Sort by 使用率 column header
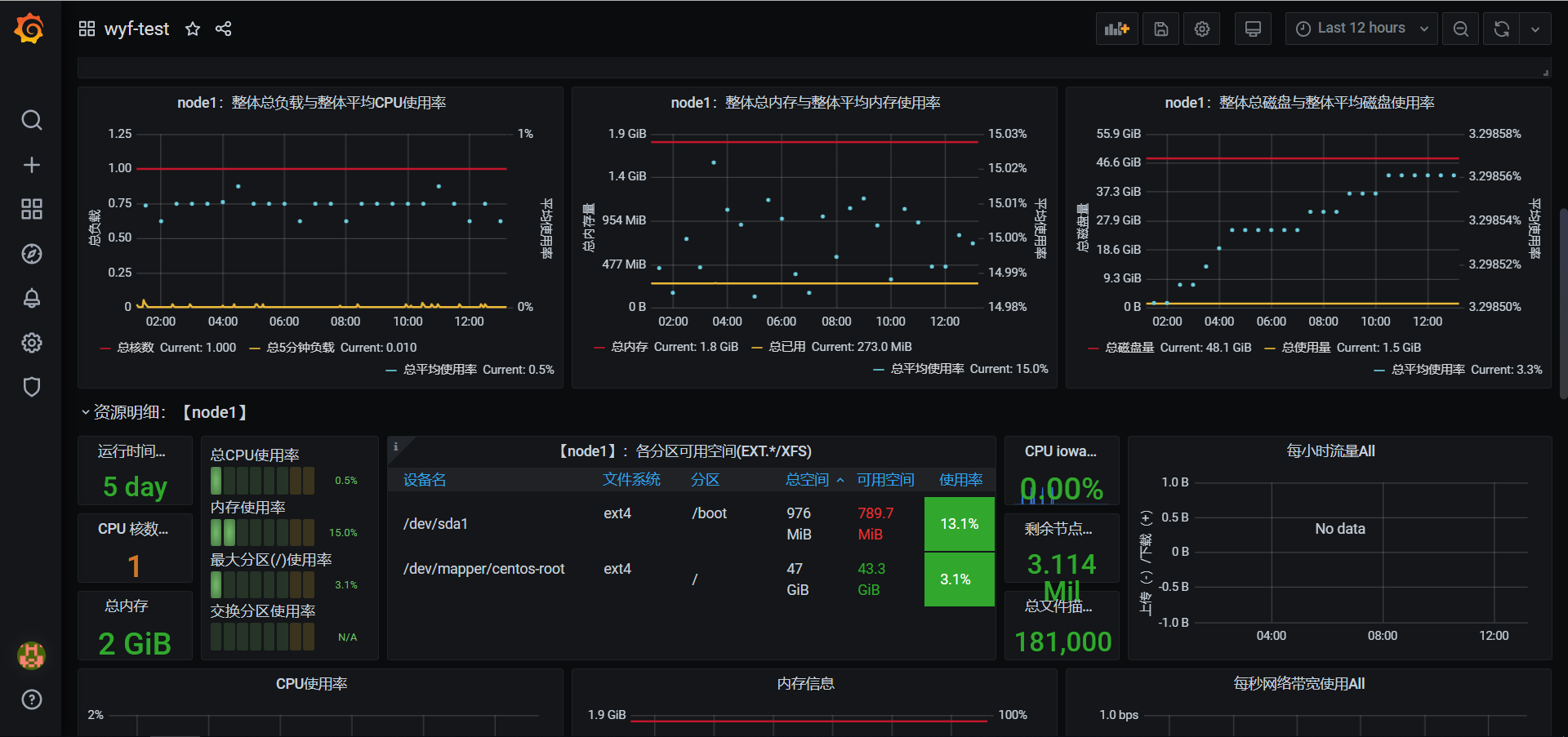Viewport: 1568px width, 737px height. tap(961, 480)
